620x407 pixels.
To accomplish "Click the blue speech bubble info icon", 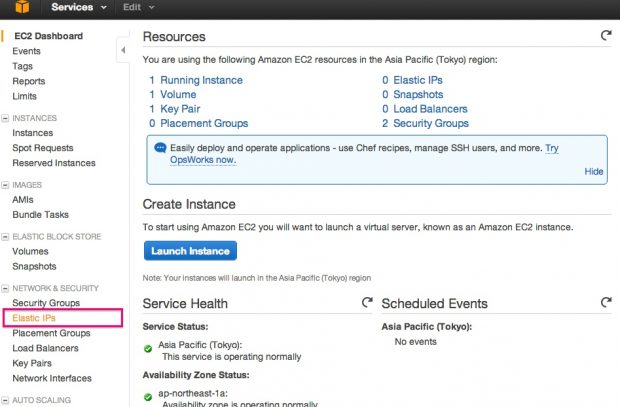I will 160,147.
